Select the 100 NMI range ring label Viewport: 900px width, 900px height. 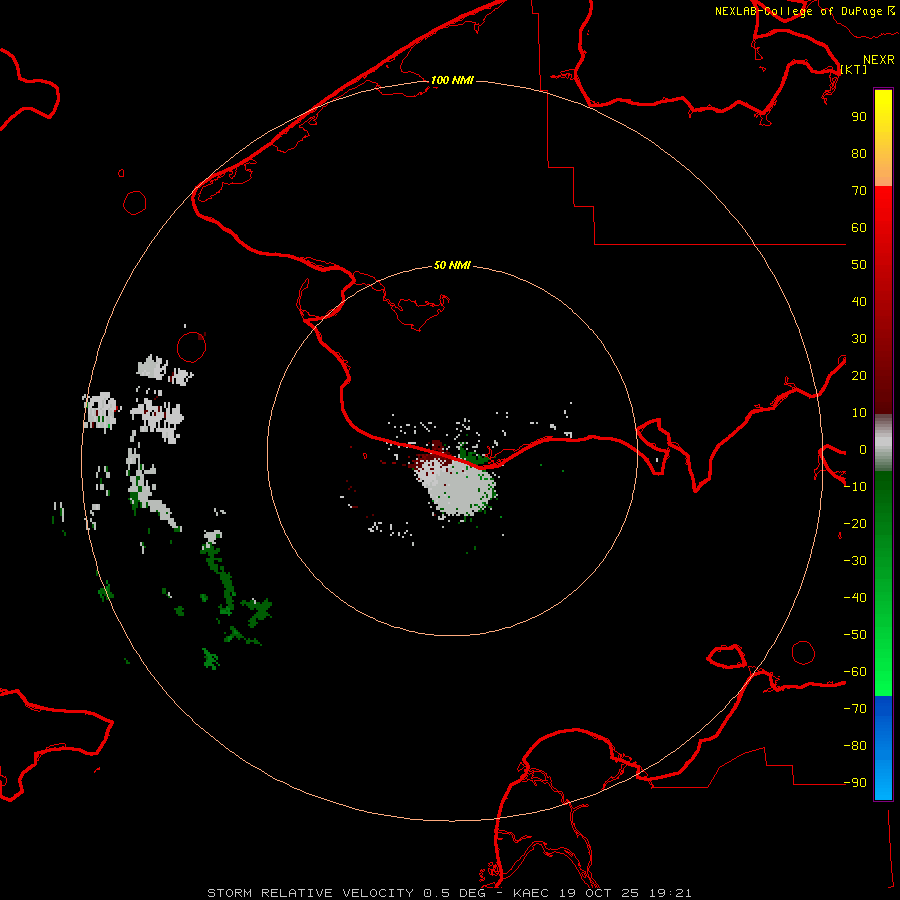(x=452, y=80)
